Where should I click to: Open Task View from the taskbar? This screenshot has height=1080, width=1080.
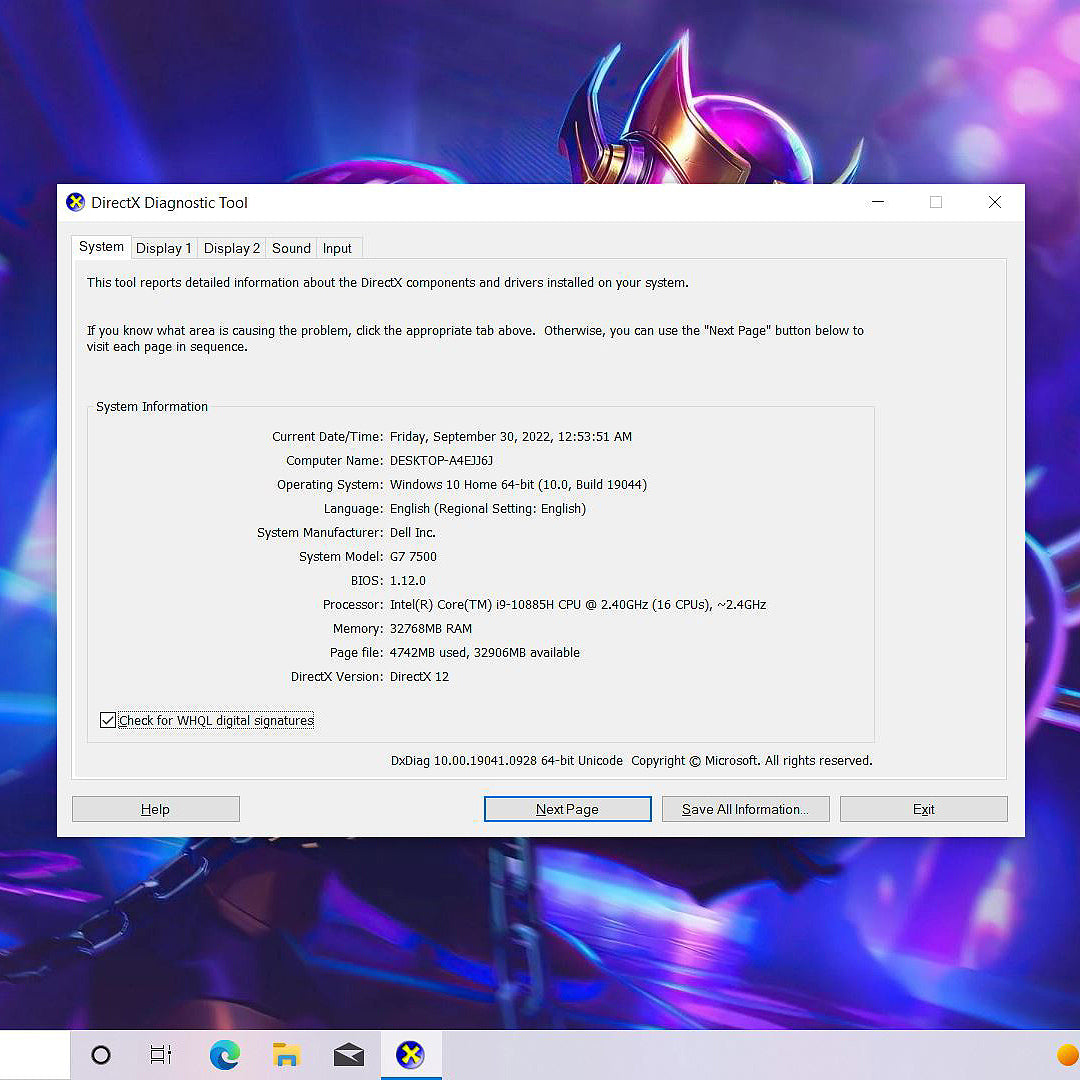[161, 1055]
